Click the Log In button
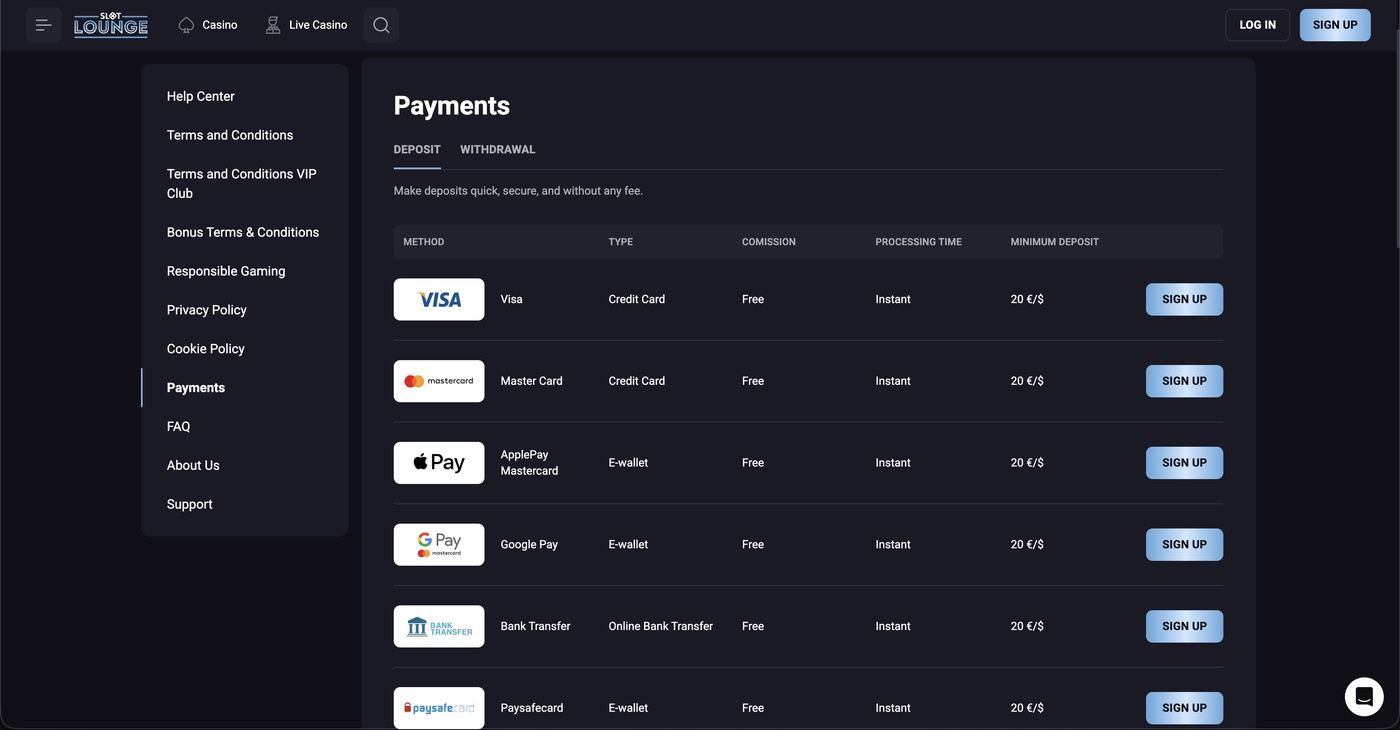This screenshot has height=730, width=1400. coord(1257,25)
